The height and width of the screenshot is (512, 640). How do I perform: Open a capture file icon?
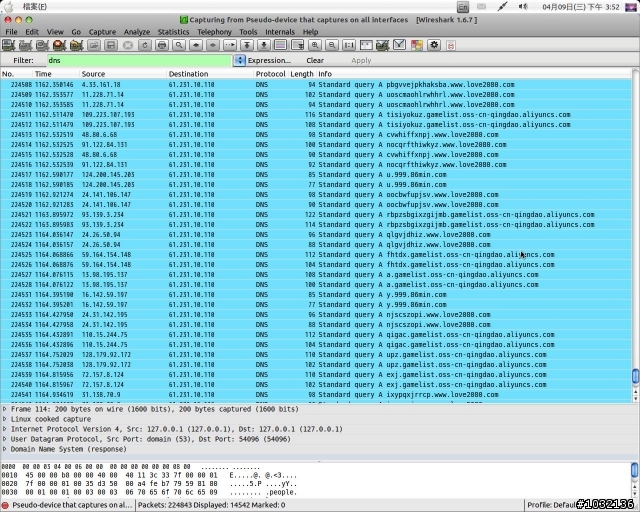click(94, 45)
